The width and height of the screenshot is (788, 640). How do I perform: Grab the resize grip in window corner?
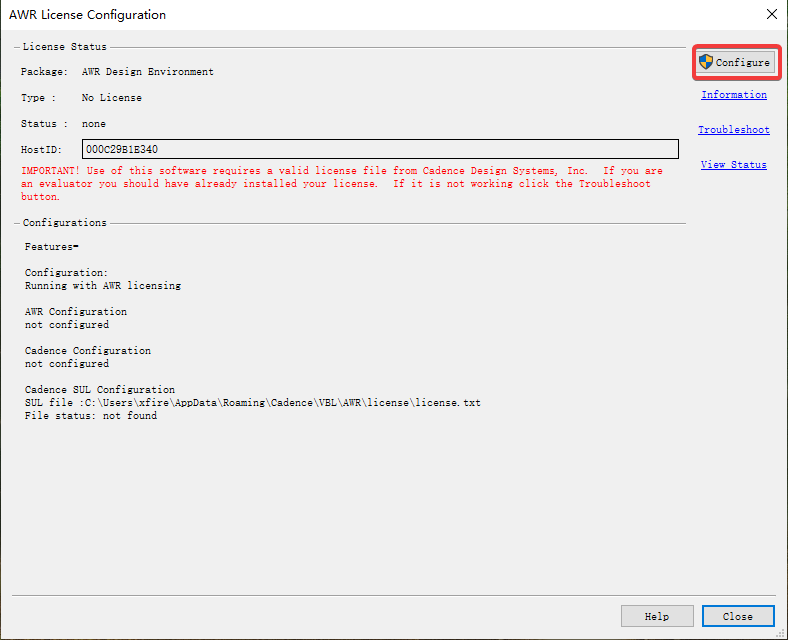tap(780, 633)
